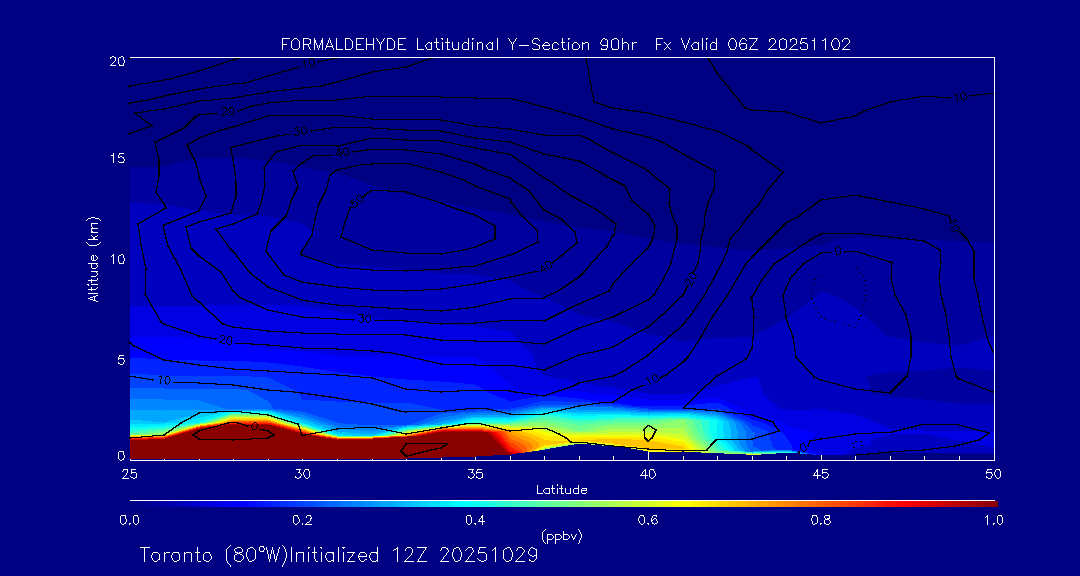Image resolution: width=1080 pixels, height=576 pixels.
Task: Click the x-axis tick label 25
Action: click(x=129, y=473)
